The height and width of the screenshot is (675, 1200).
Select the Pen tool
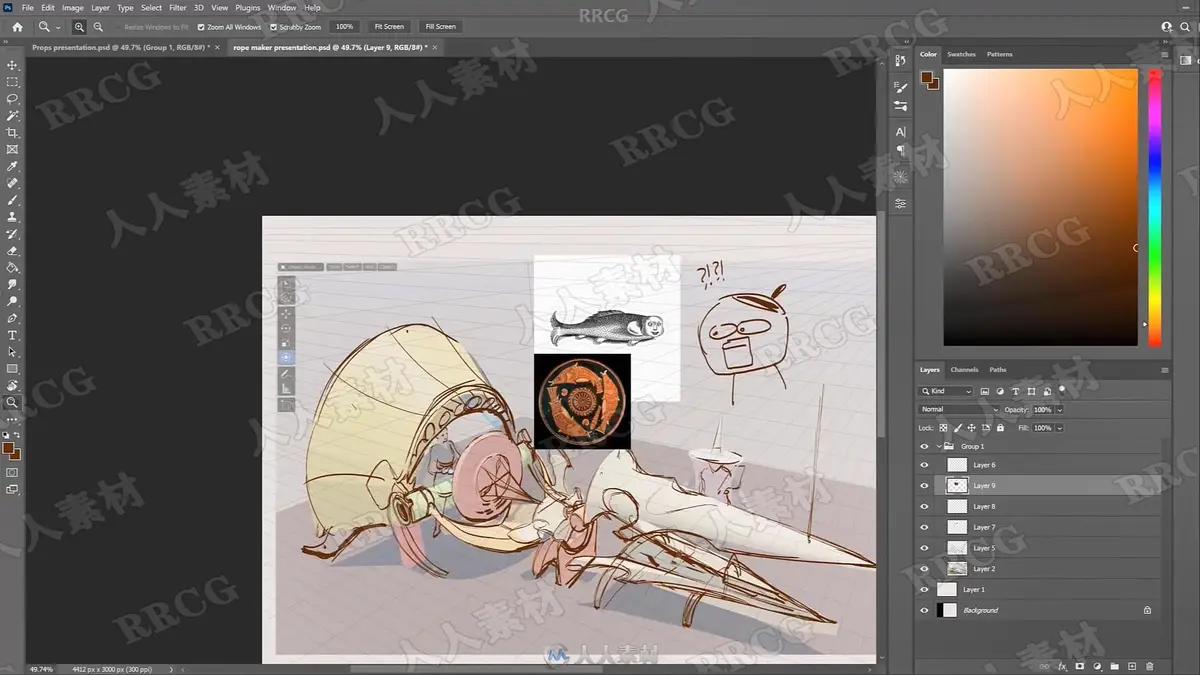(x=12, y=318)
